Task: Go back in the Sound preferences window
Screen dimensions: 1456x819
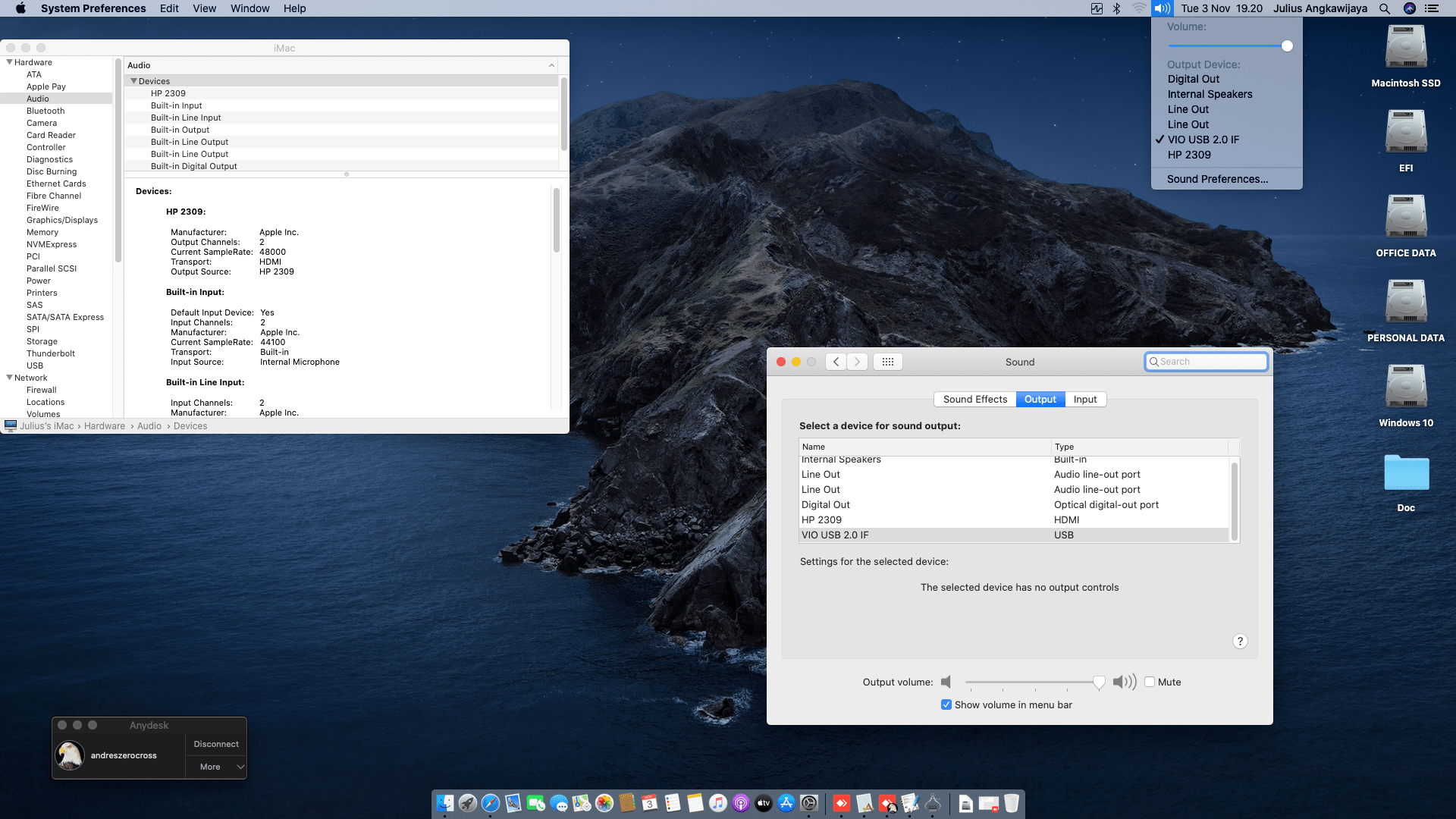Action: click(x=836, y=362)
